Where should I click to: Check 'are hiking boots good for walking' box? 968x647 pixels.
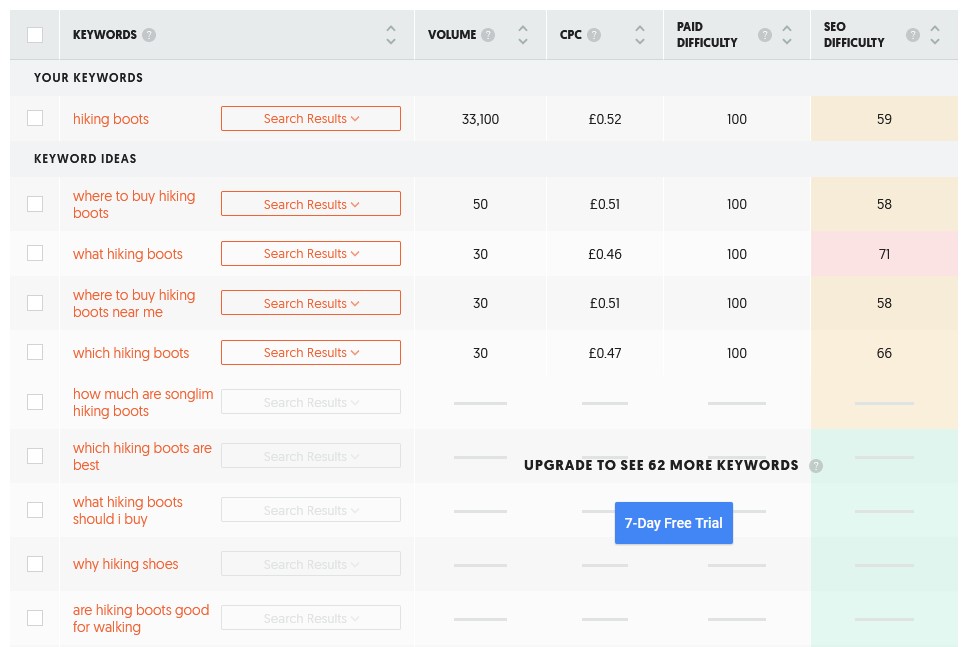tap(35, 618)
